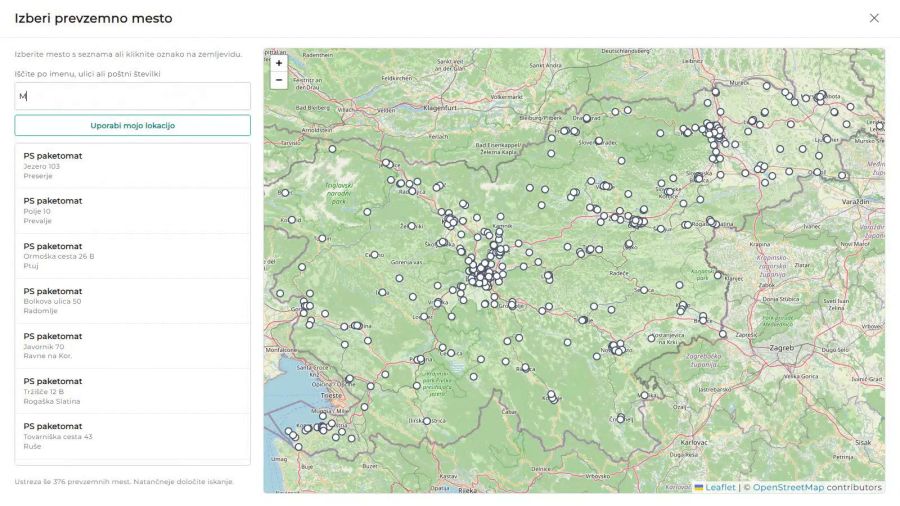Click the Karlovac label on map
This screenshot has height=506, width=900.
point(694,442)
